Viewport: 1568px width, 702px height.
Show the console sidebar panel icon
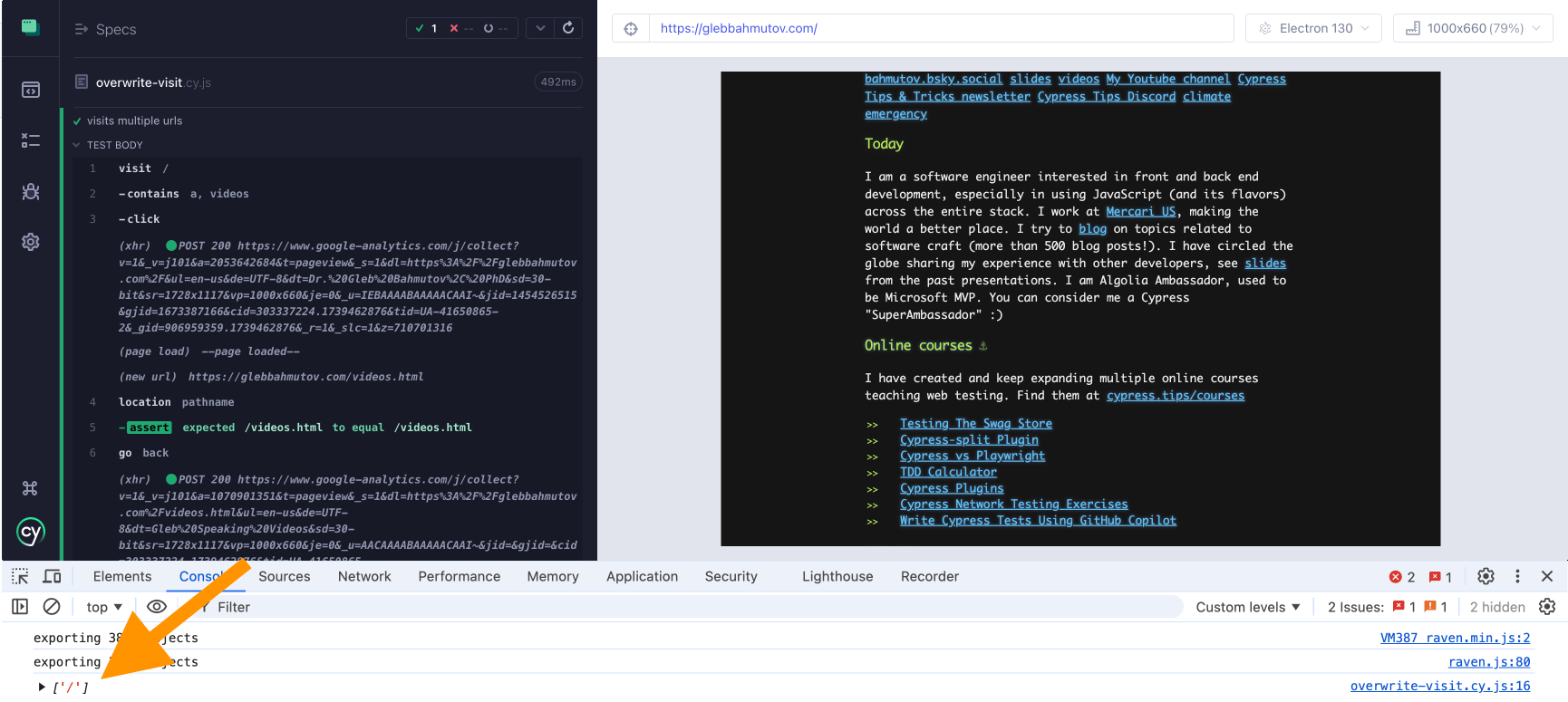(x=20, y=607)
